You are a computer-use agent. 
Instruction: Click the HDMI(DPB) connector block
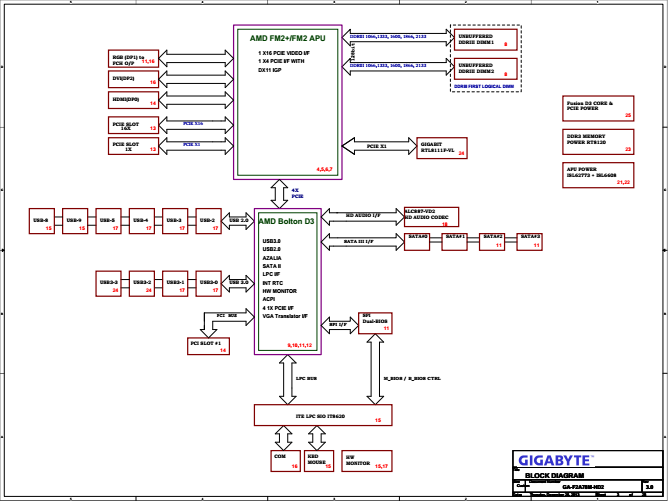pyautogui.click(x=133, y=99)
